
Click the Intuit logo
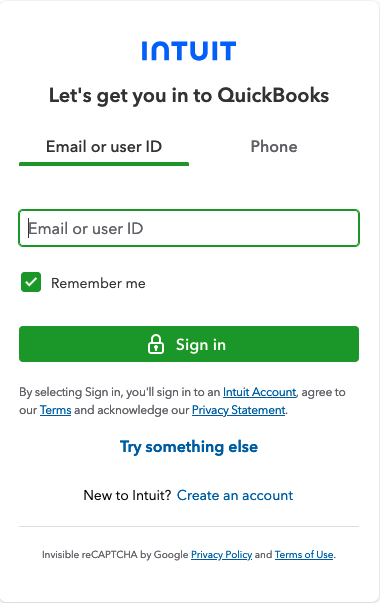click(x=189, y=51)
